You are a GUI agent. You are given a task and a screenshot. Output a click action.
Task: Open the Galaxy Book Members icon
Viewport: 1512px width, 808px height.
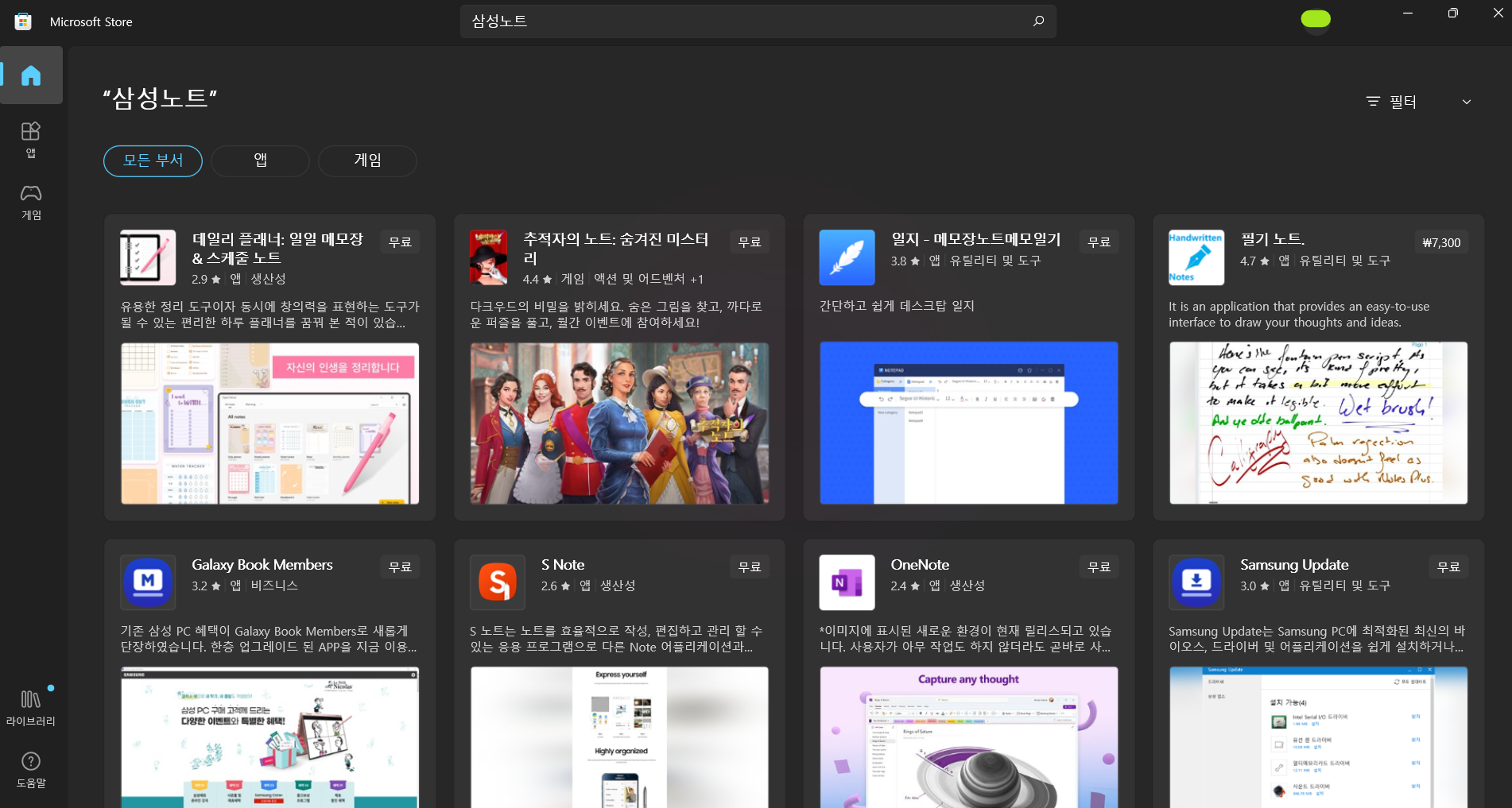pos(148,582)
